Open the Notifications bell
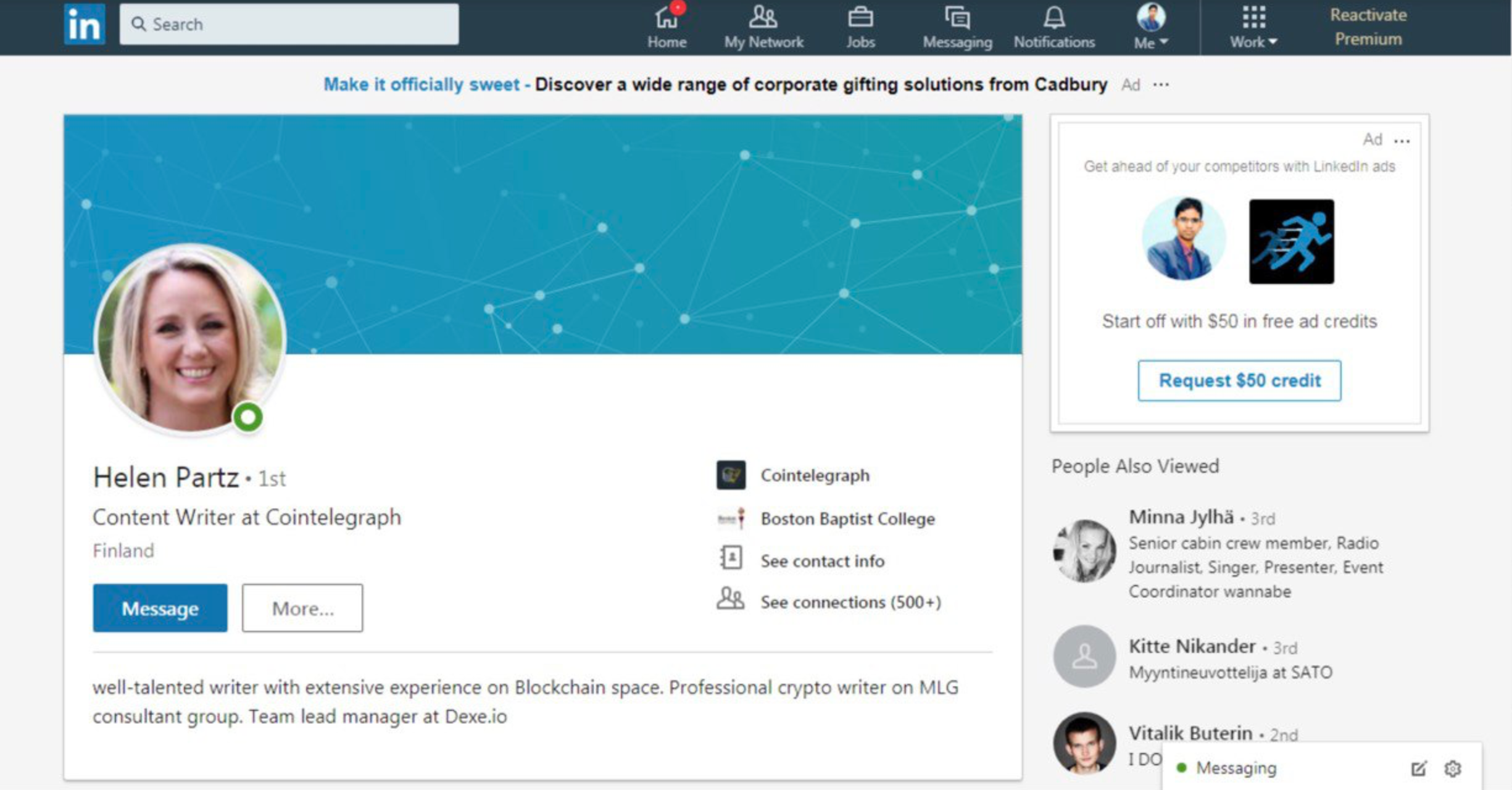 click(x=1054, y=27)
